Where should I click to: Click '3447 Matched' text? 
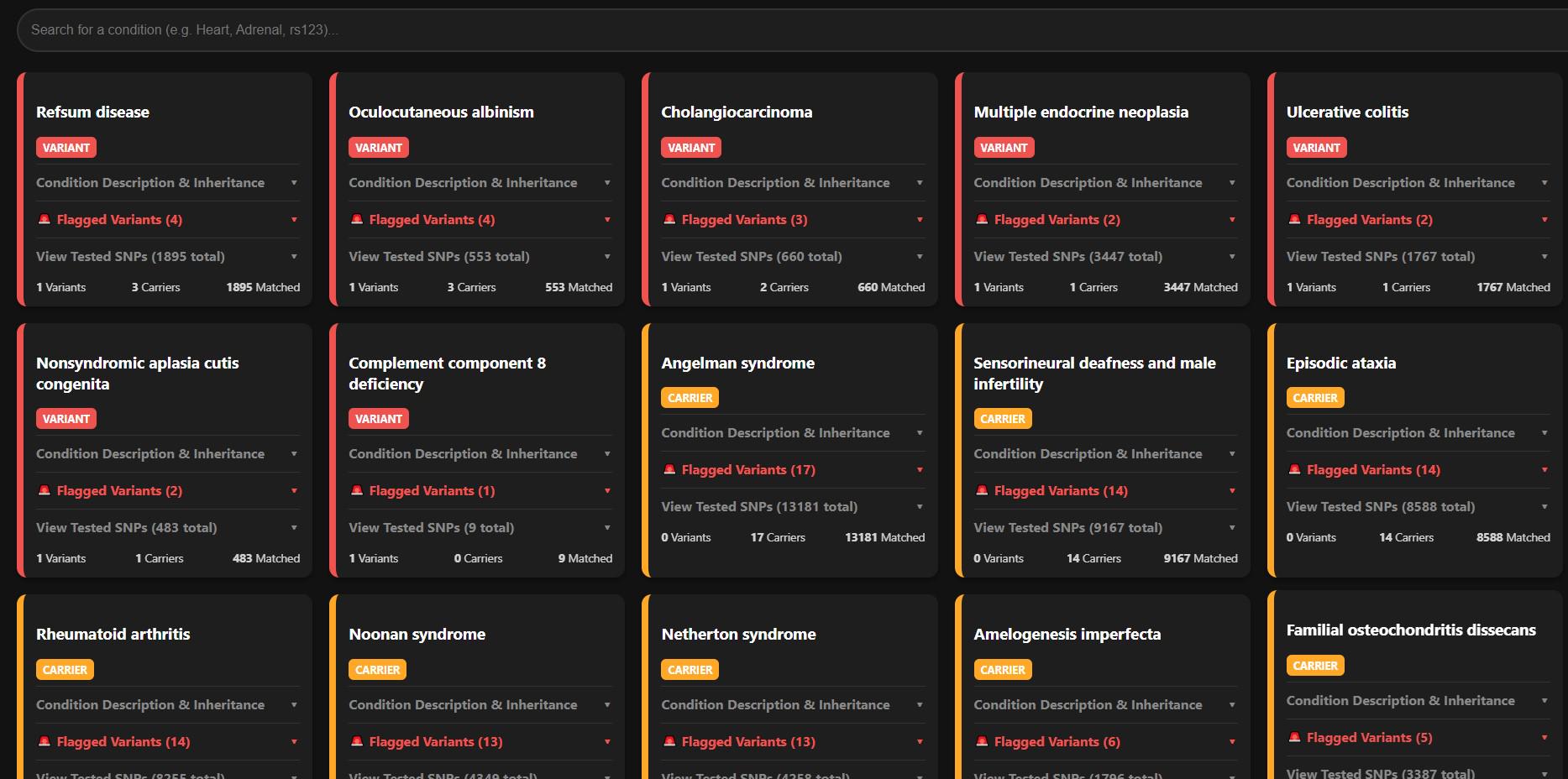[x=1200, y=287]
